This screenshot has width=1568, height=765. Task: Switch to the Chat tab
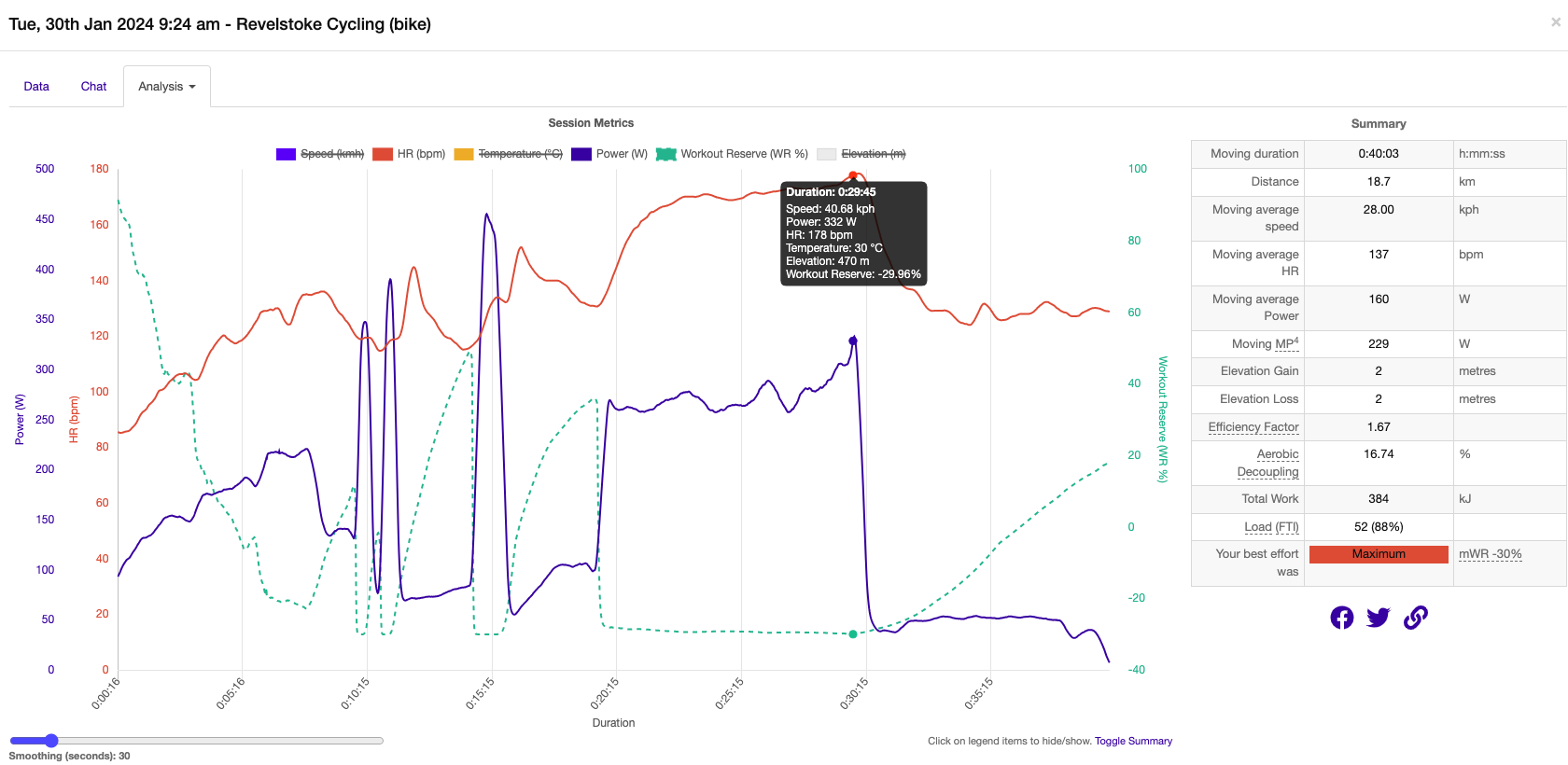point(93,87)
